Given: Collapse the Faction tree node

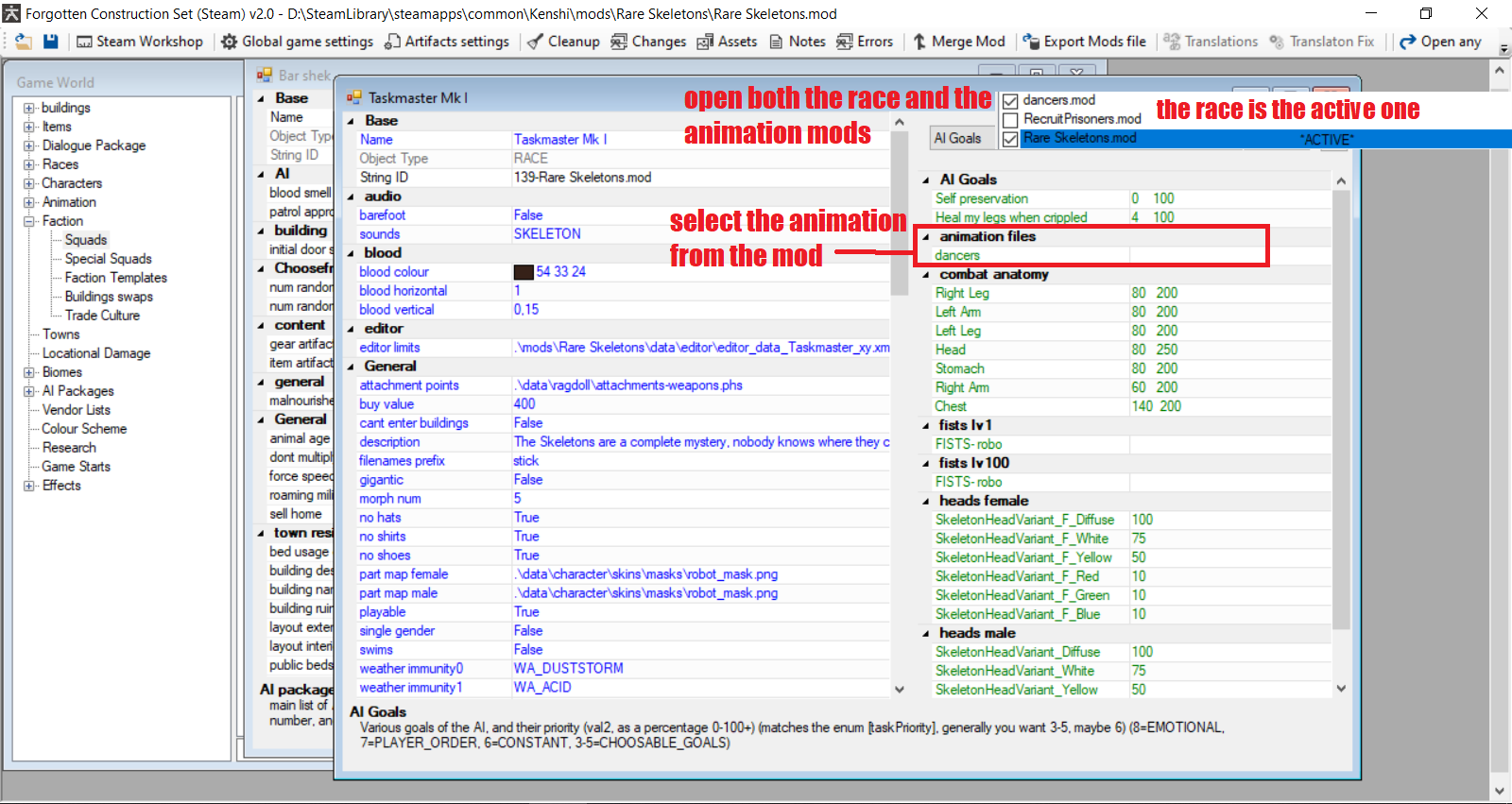Looking at the screenshot, I should 29,221.
